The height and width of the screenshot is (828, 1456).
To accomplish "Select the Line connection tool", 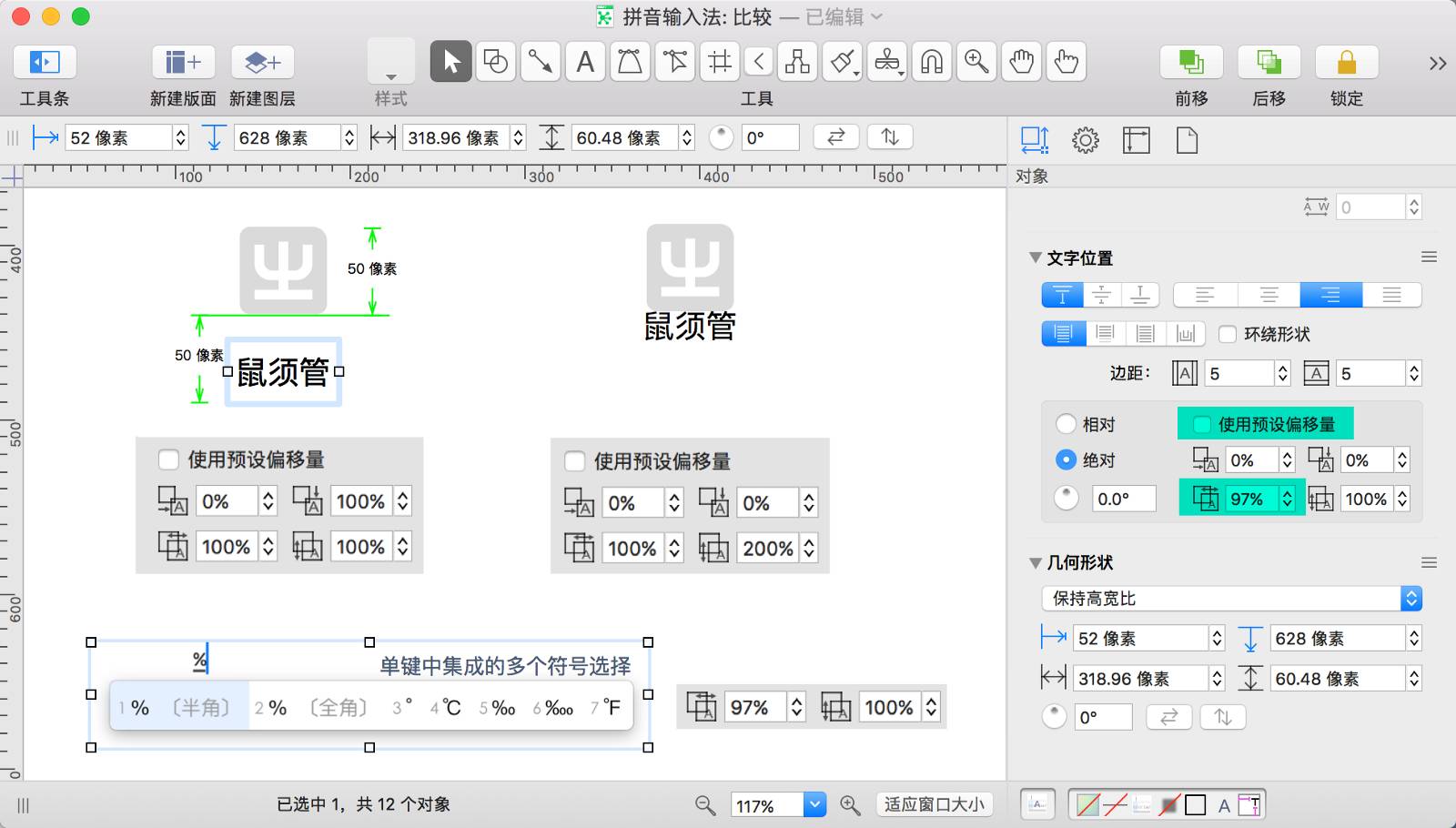I will point(541,62).
